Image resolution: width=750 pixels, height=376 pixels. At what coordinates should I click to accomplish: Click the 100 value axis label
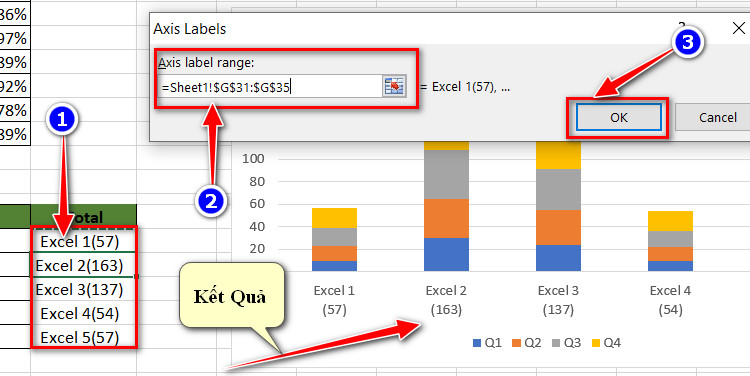tap(254, 159)
